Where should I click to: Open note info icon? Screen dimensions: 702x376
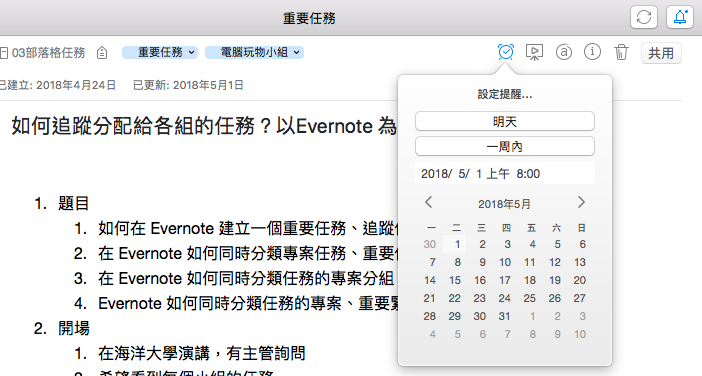click(x=592, y=52)
